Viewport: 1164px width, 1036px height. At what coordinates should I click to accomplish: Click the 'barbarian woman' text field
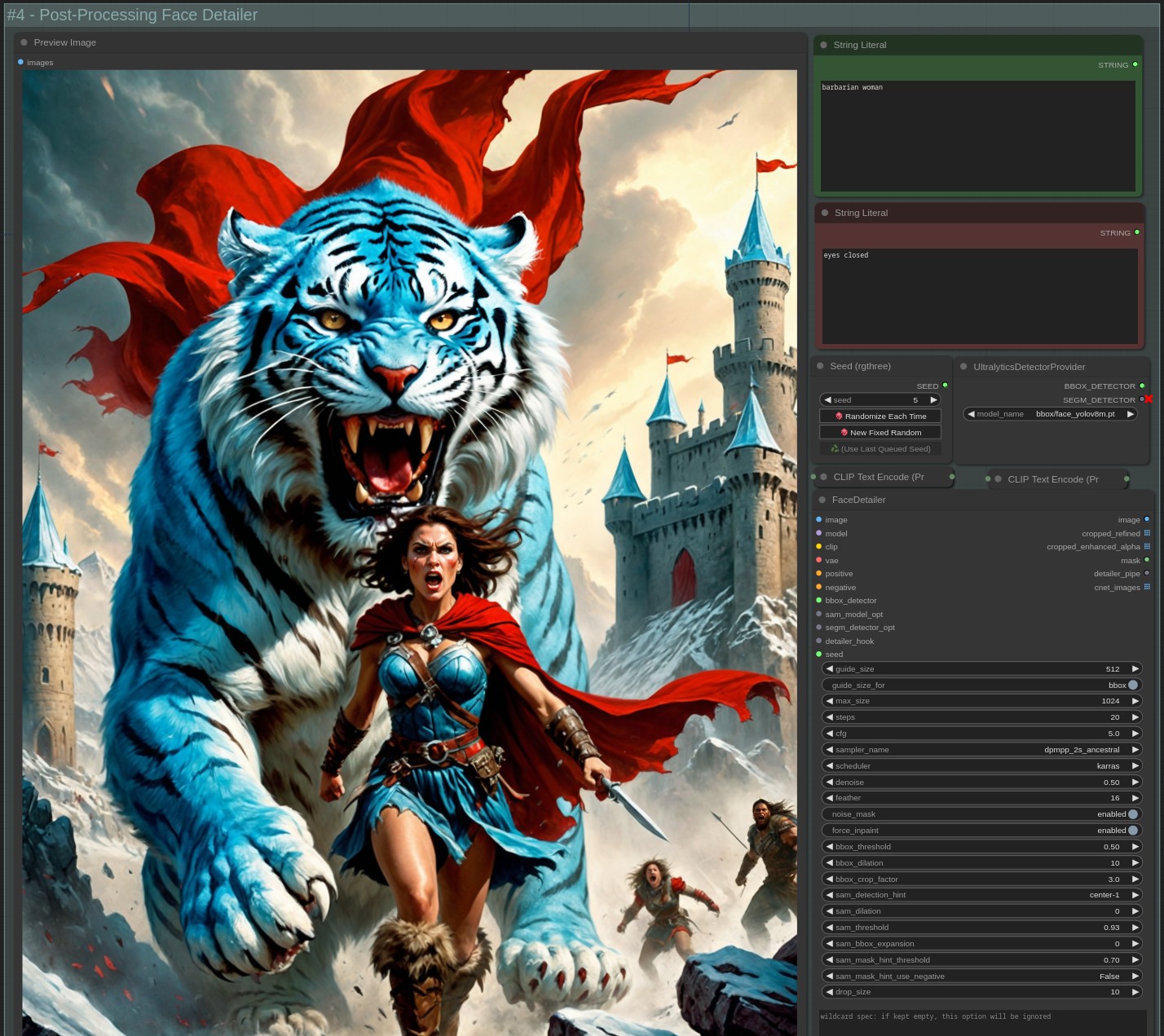point(977,135)
